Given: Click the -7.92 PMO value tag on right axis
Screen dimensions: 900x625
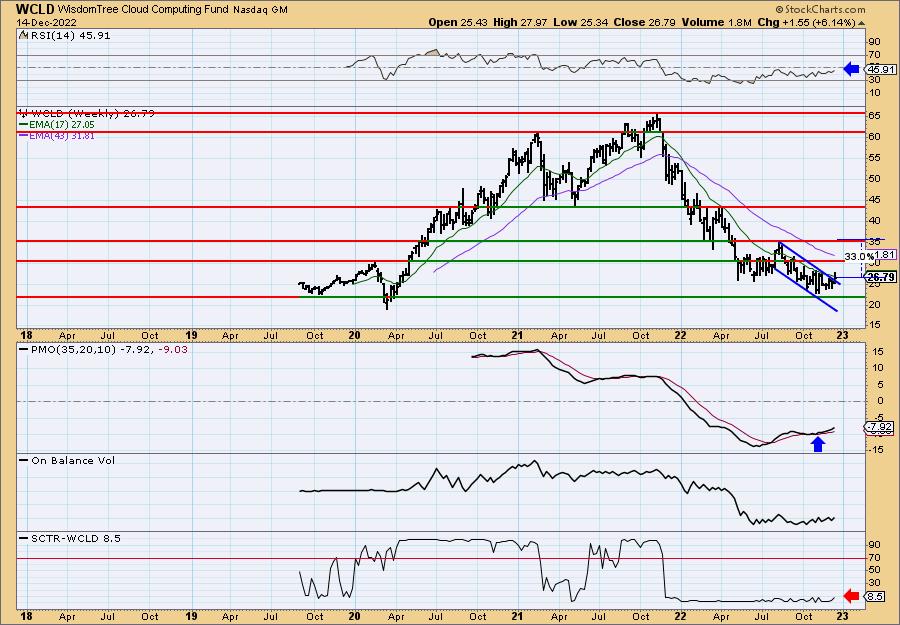Looking at the screenshot, I should (880, 427).
